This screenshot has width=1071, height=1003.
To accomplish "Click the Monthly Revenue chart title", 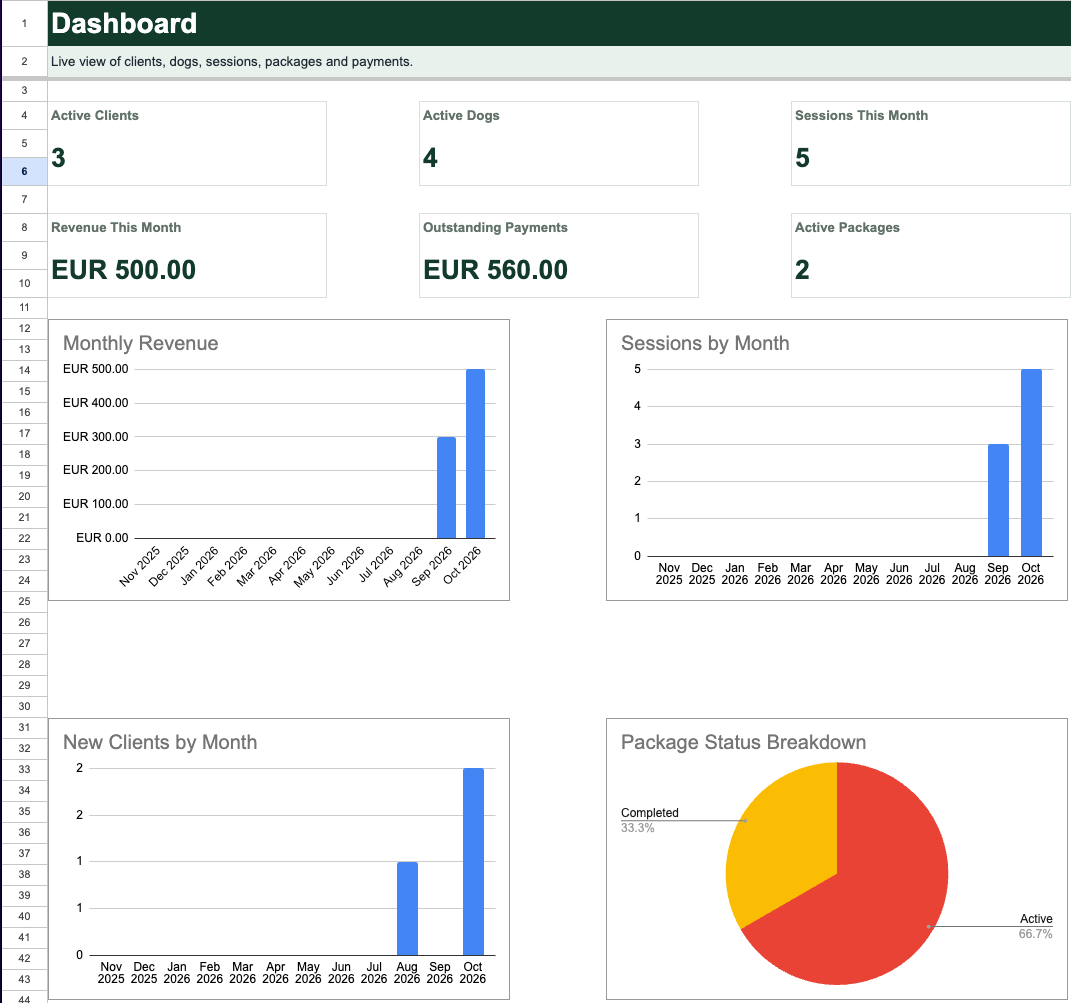I will pyautogui.click(x=141, y=343).
